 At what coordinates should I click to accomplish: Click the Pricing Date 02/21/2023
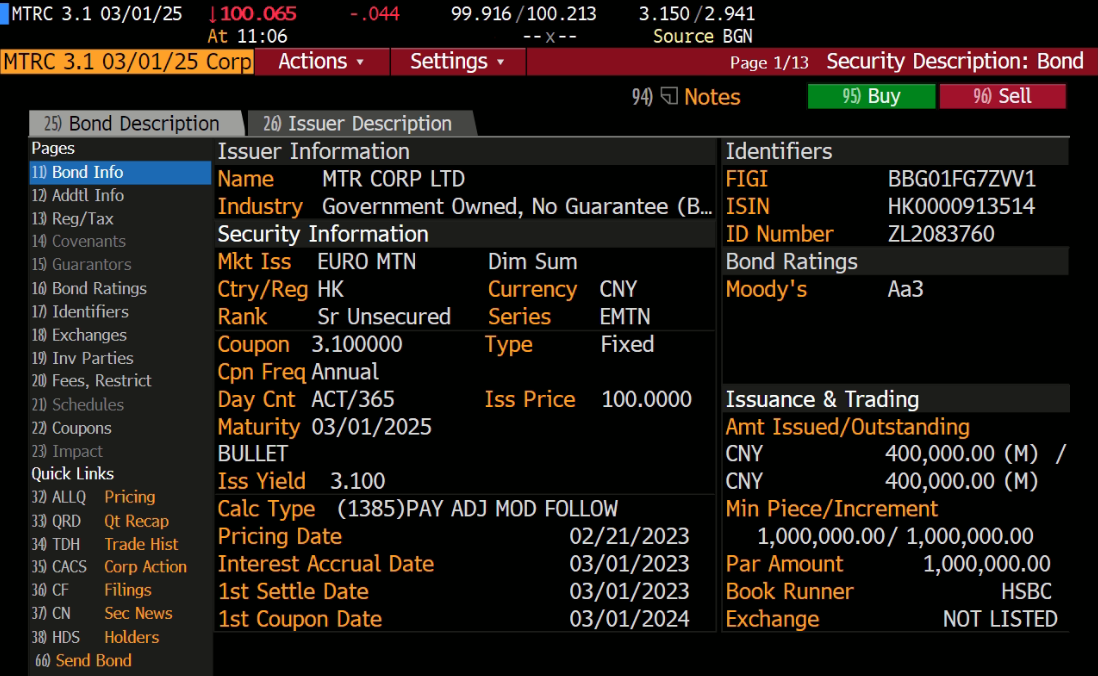click(x=629, y=537)
